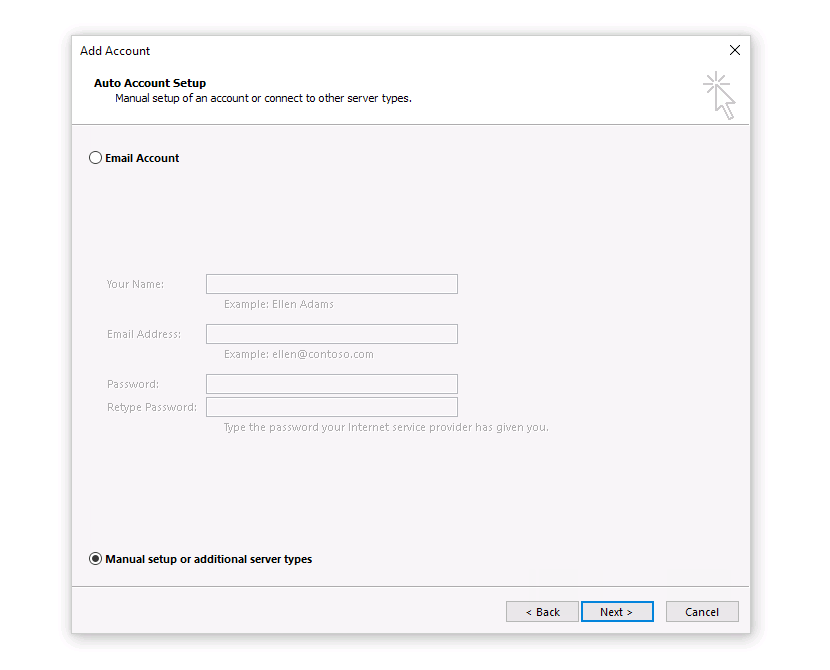Click the Auto Account Setup heading
Screen dimensions: 830x670
click(x=150, y=83)
